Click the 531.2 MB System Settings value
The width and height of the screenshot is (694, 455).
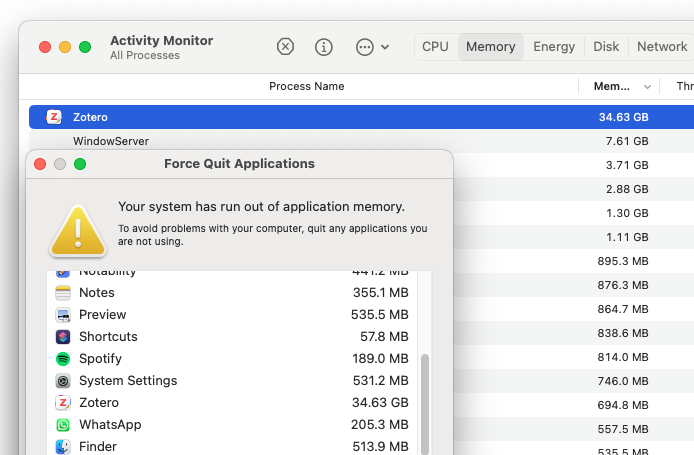pos(381,381)
